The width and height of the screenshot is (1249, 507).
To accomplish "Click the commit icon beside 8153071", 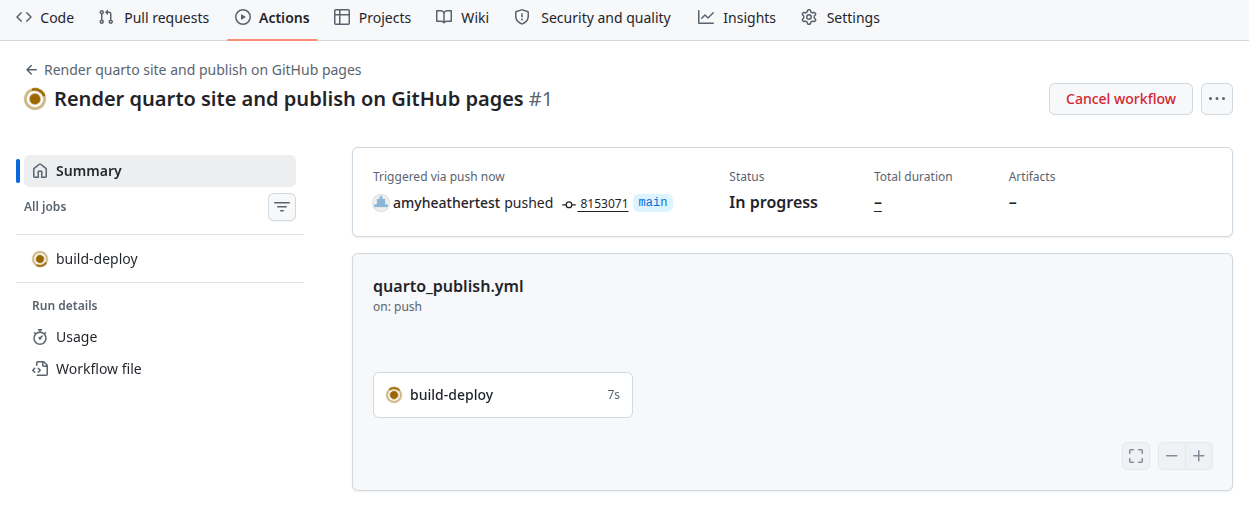I will [x=569, y=204].
